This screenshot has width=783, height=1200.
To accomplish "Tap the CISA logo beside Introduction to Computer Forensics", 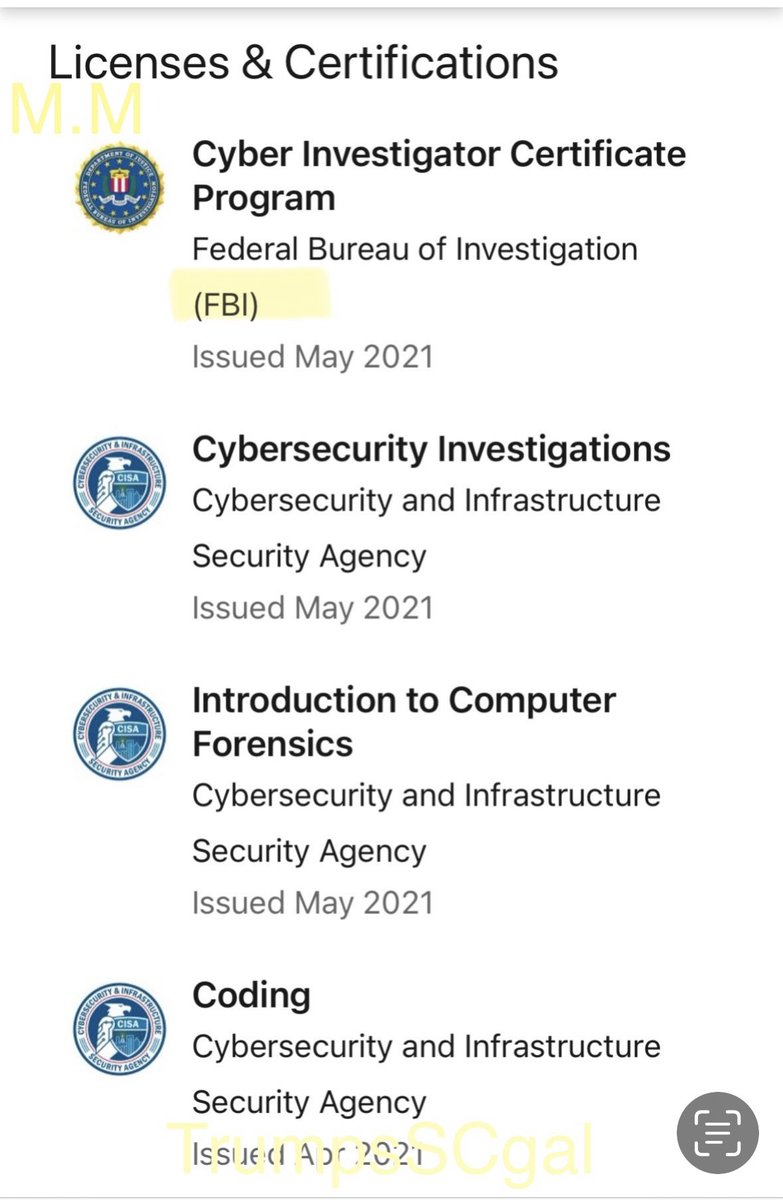I will [x=120, y=734].
